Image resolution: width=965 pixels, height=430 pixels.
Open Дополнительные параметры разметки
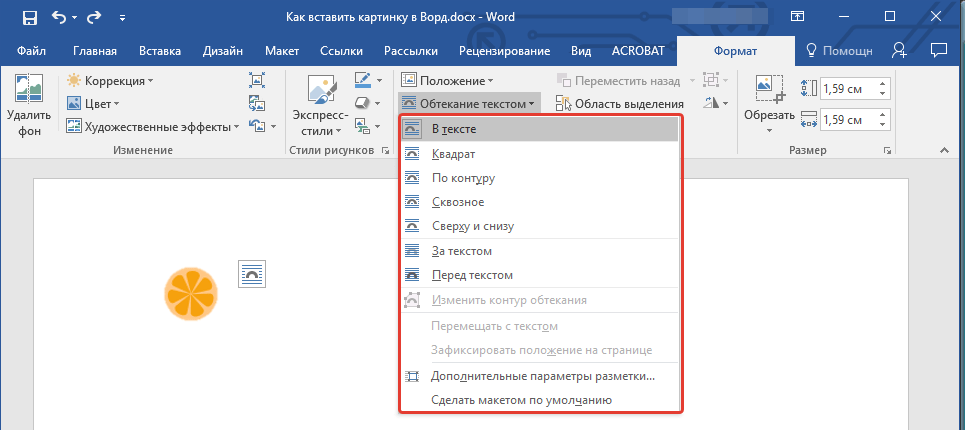tap(542, 377)
